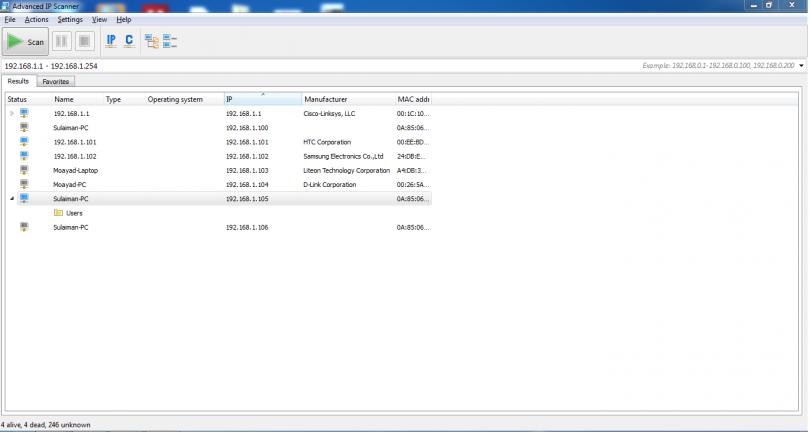Open the Settings menu
This screenshot has width=810, height=432.
point(70,20)
